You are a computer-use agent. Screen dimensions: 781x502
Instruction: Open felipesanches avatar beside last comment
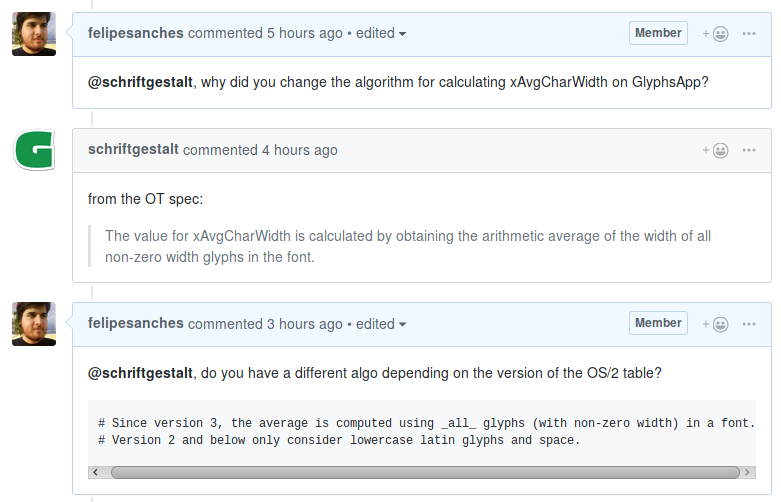(x=34, y=324)
